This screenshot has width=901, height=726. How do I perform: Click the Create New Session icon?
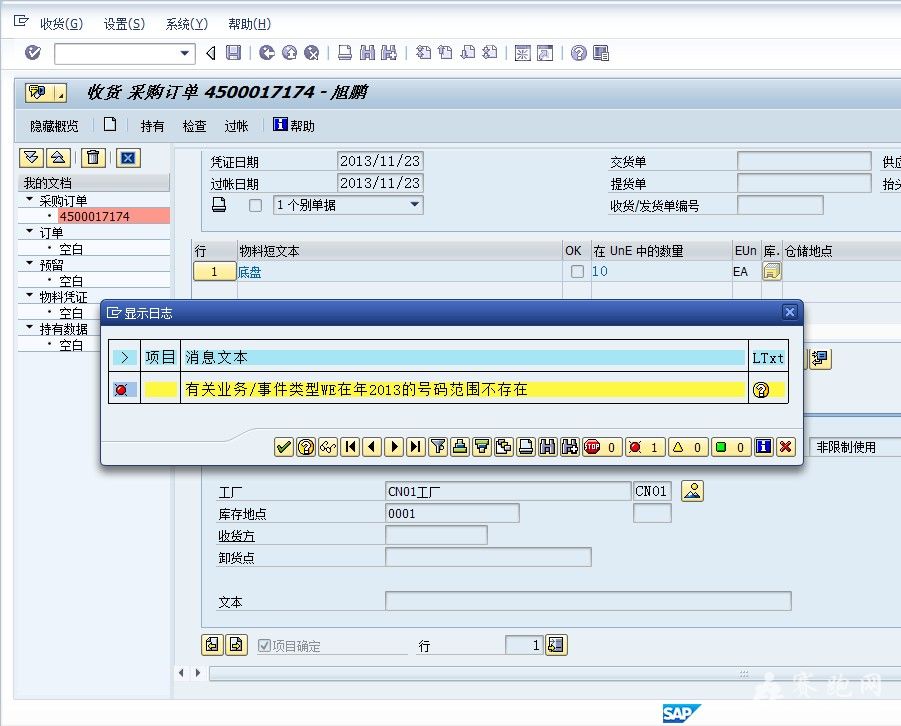[x=522, y=53]
